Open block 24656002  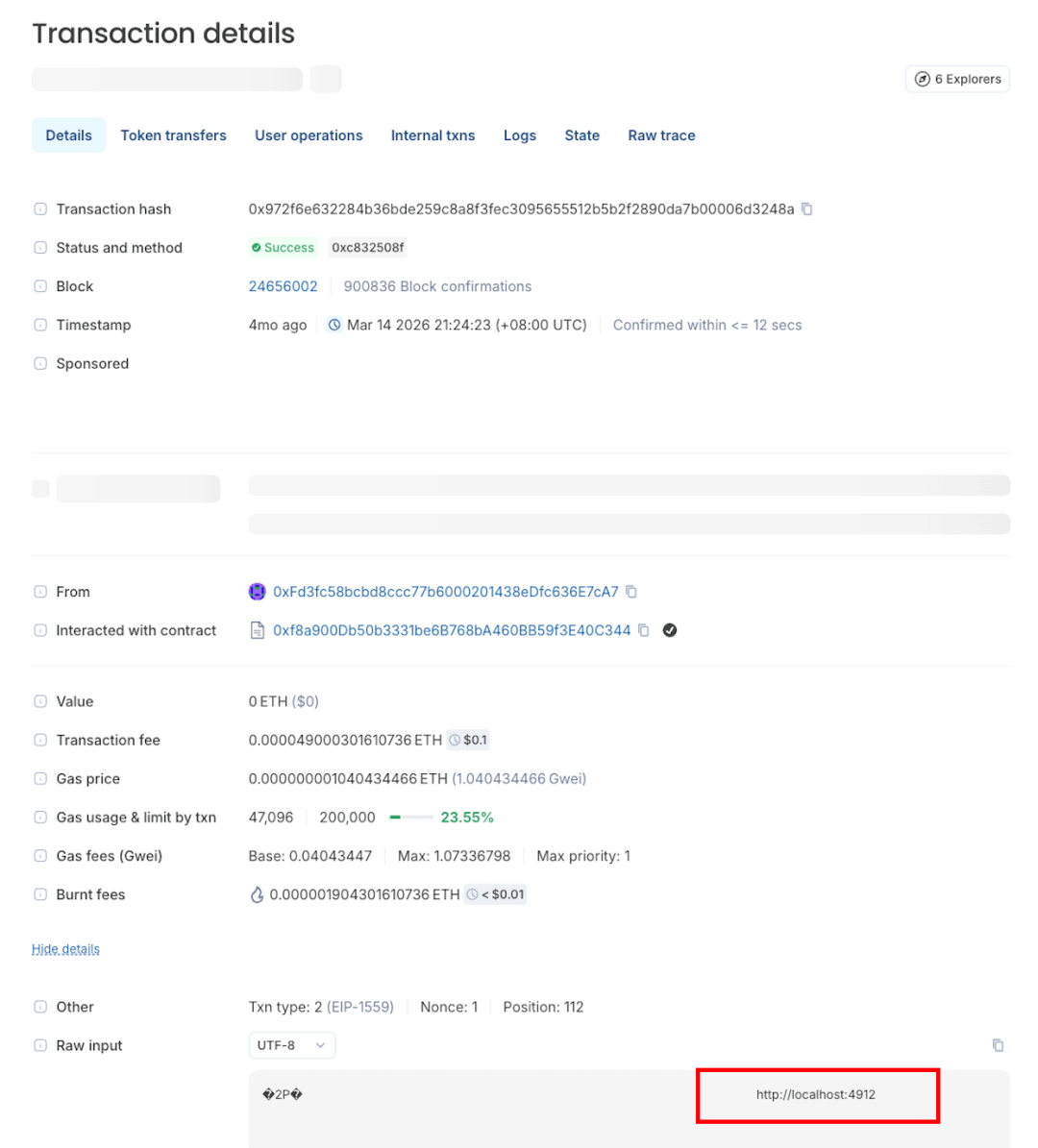[283, 286]
